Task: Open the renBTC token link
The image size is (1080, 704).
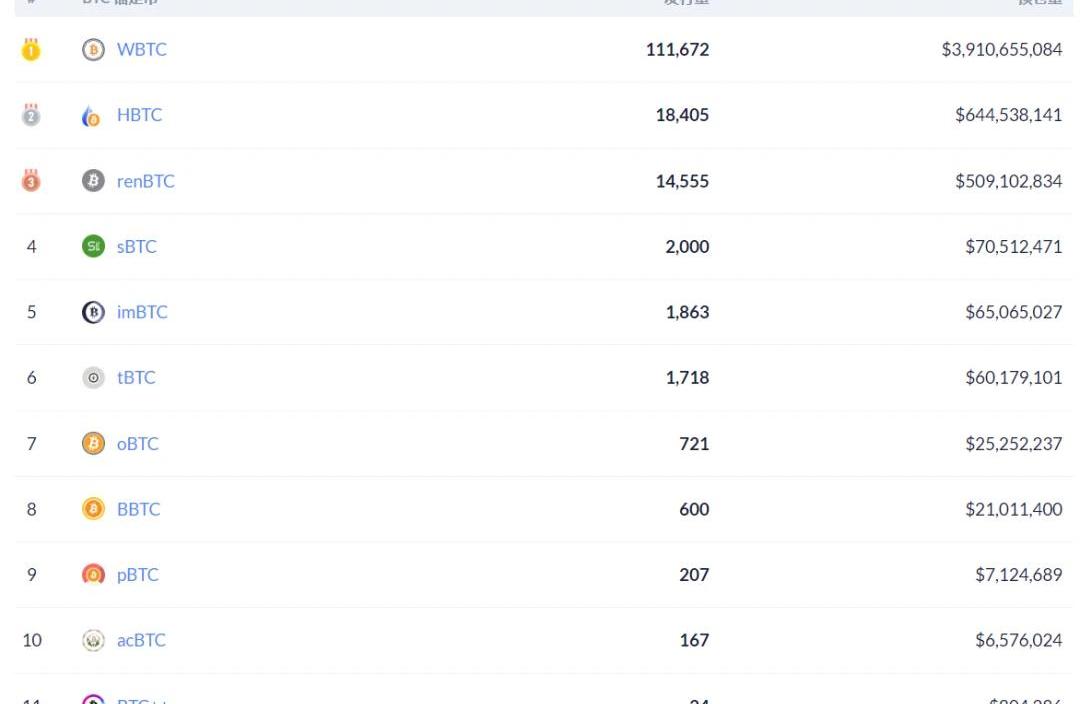Action: click(145, 181)
